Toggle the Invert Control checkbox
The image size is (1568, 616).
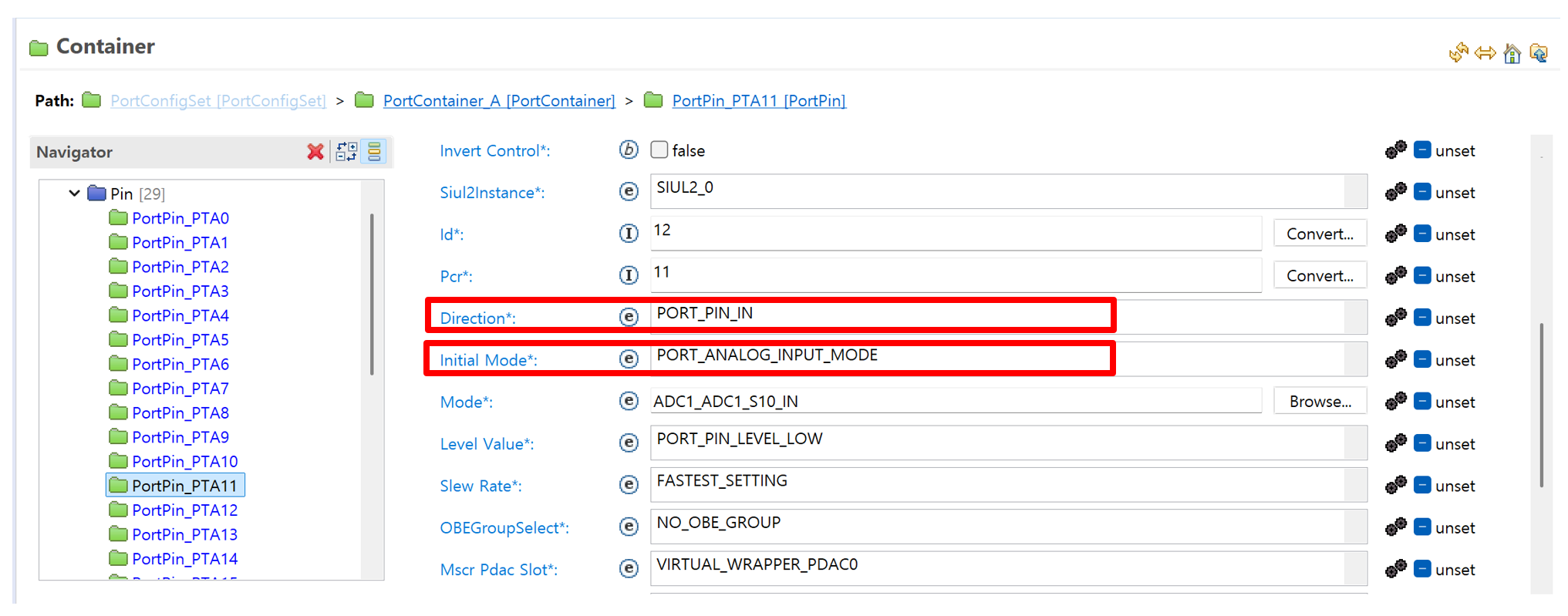tap(659, 150)
